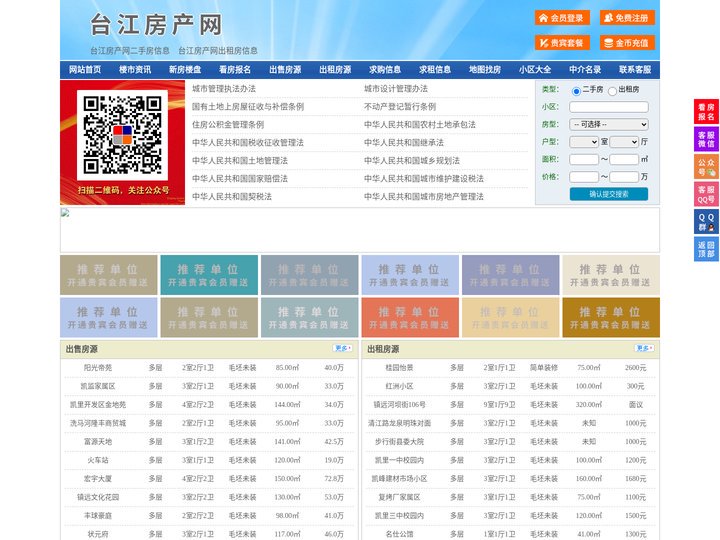This screenshot has height=540, width=720.
Task: Open the 中华人民共和国土地管理法 link
Action: pos(240,161)
